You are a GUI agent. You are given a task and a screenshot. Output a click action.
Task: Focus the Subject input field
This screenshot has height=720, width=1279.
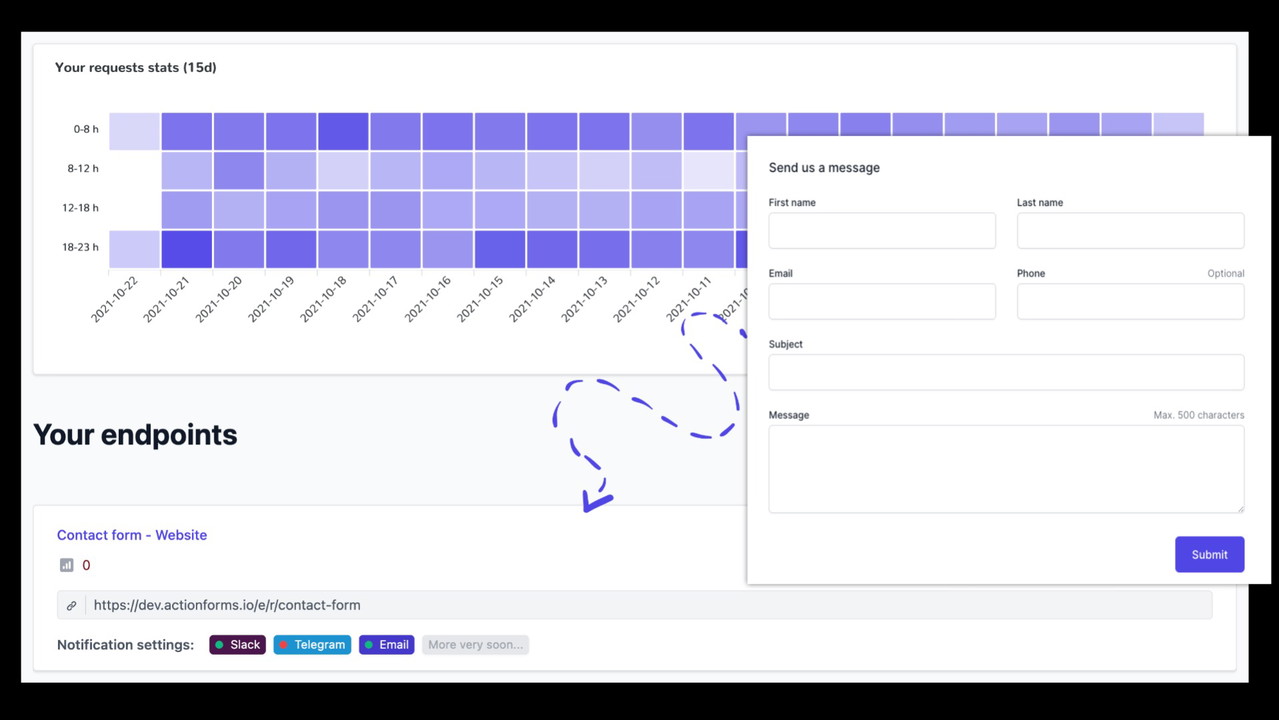point(1006,372)
